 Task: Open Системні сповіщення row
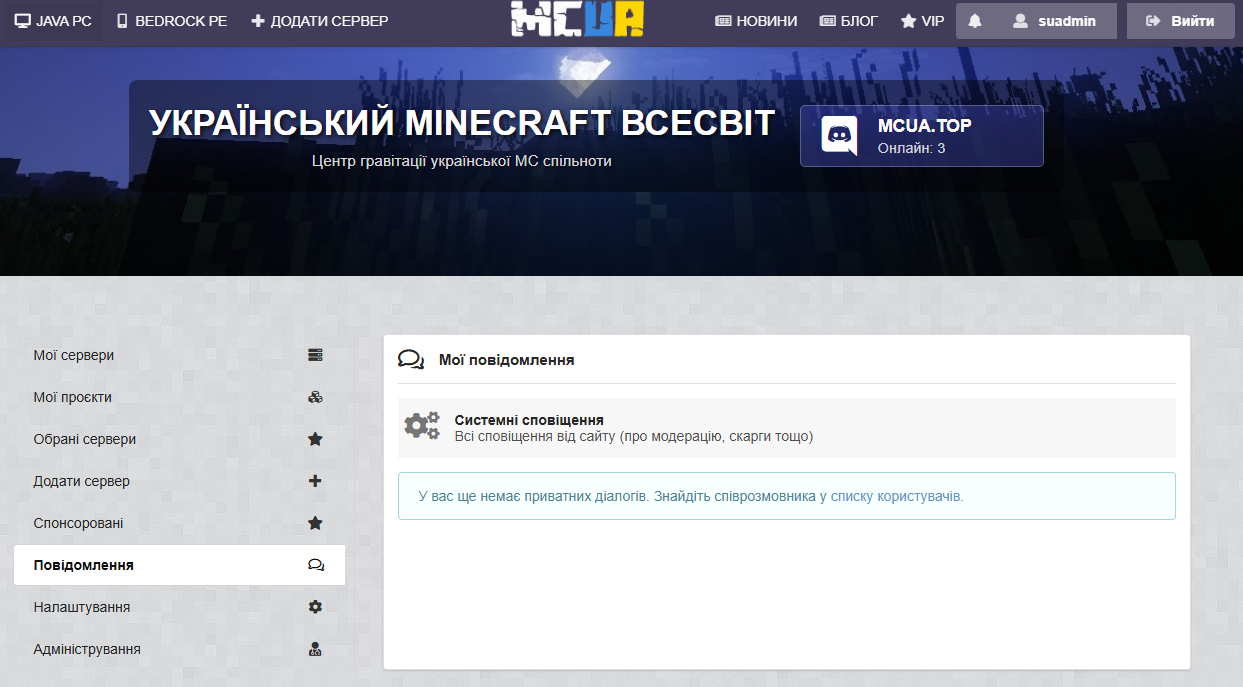coord(787,428)
